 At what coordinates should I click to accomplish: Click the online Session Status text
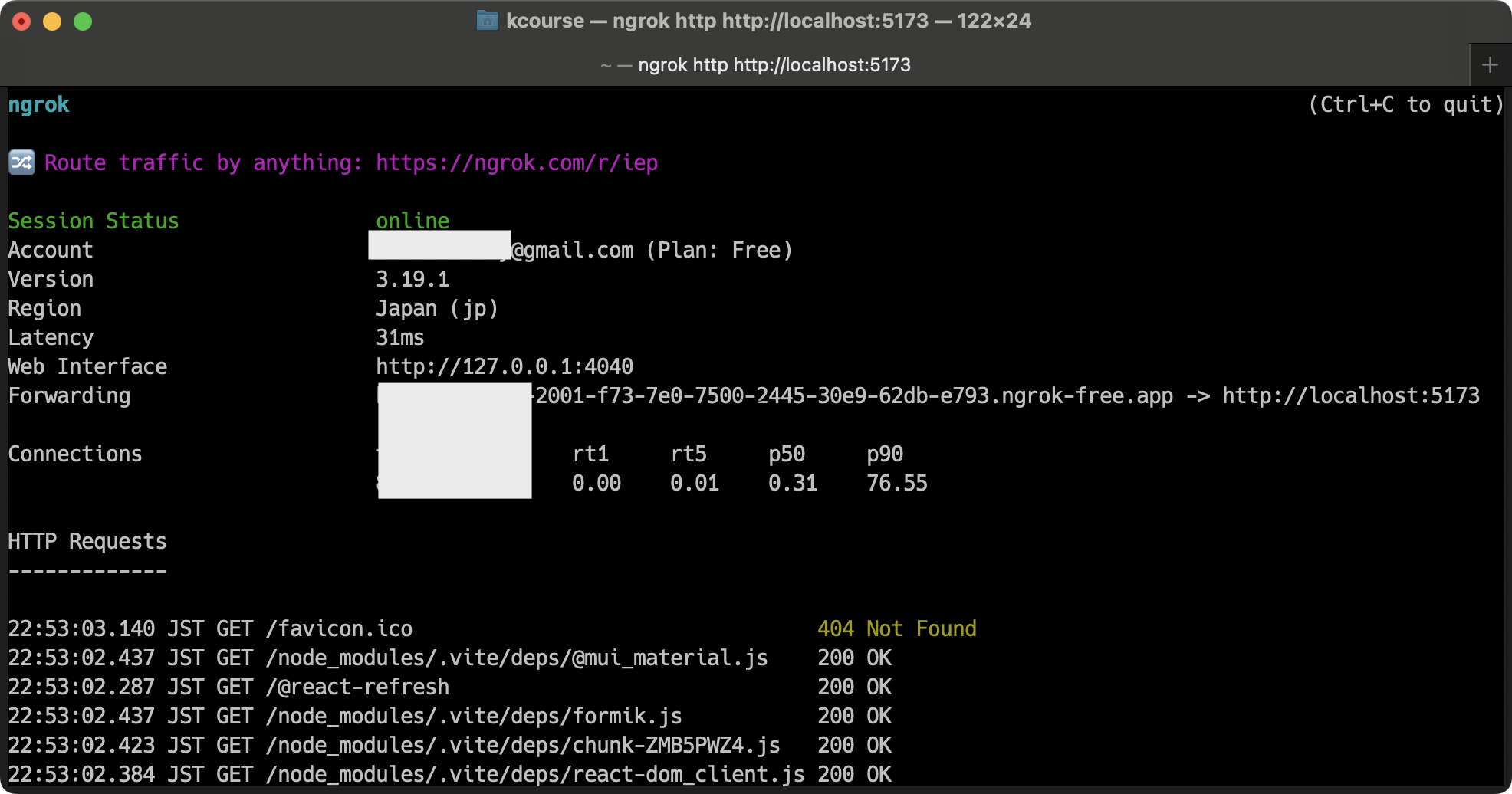point(412,221)
